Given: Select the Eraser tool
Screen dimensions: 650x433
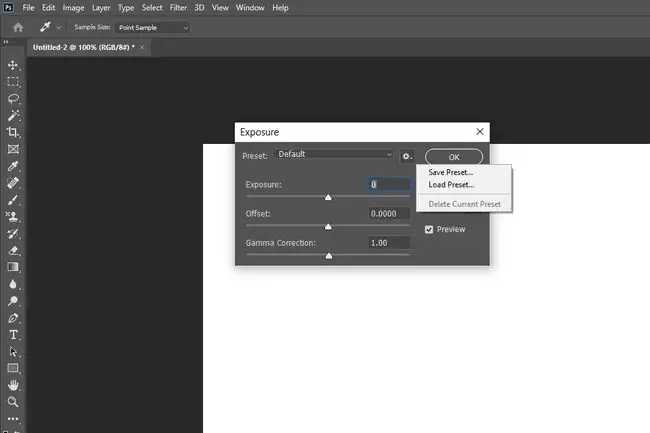Looking at the screenshot, I should (13, 250).
